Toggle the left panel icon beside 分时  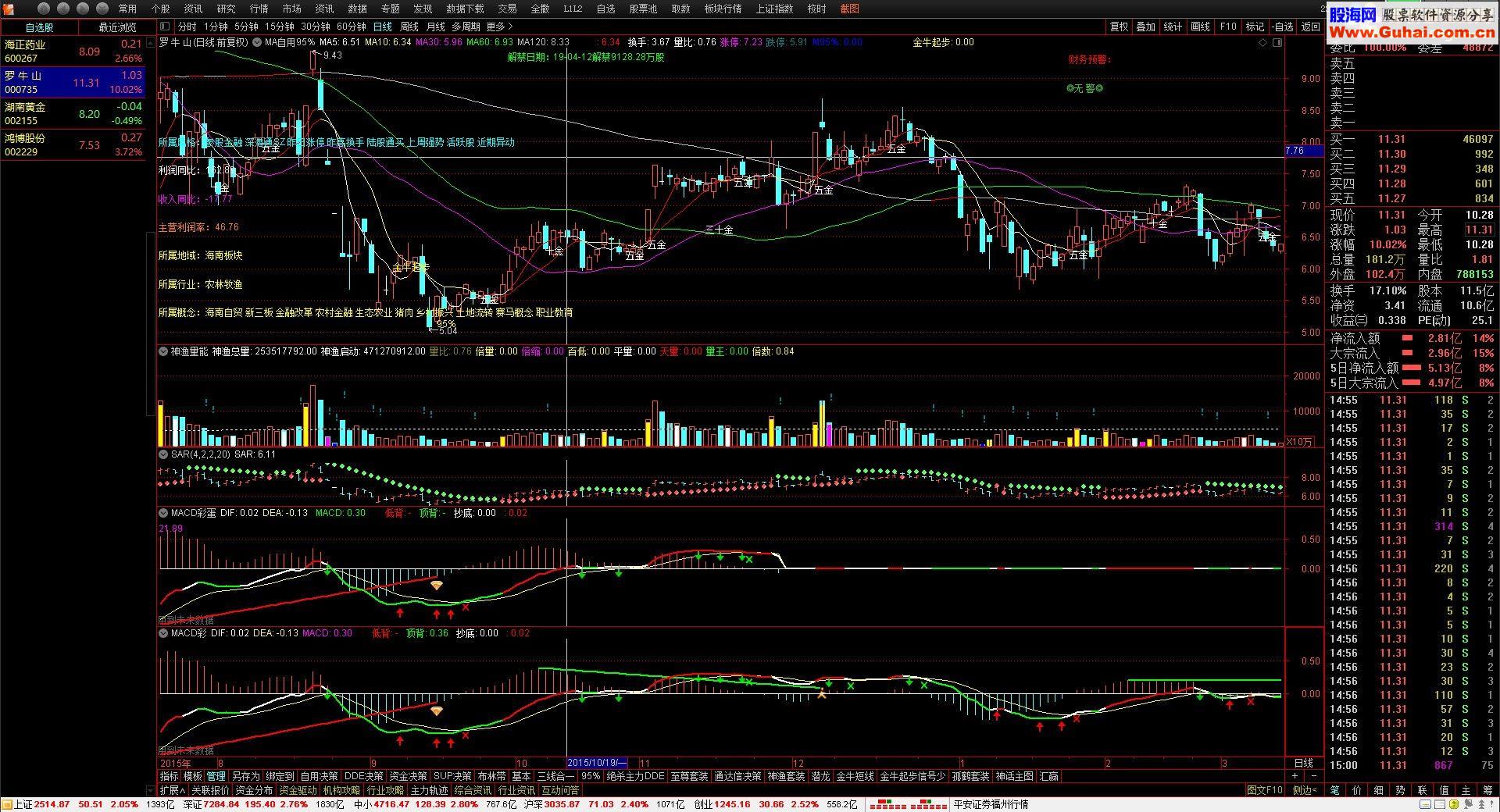point(165,27)
